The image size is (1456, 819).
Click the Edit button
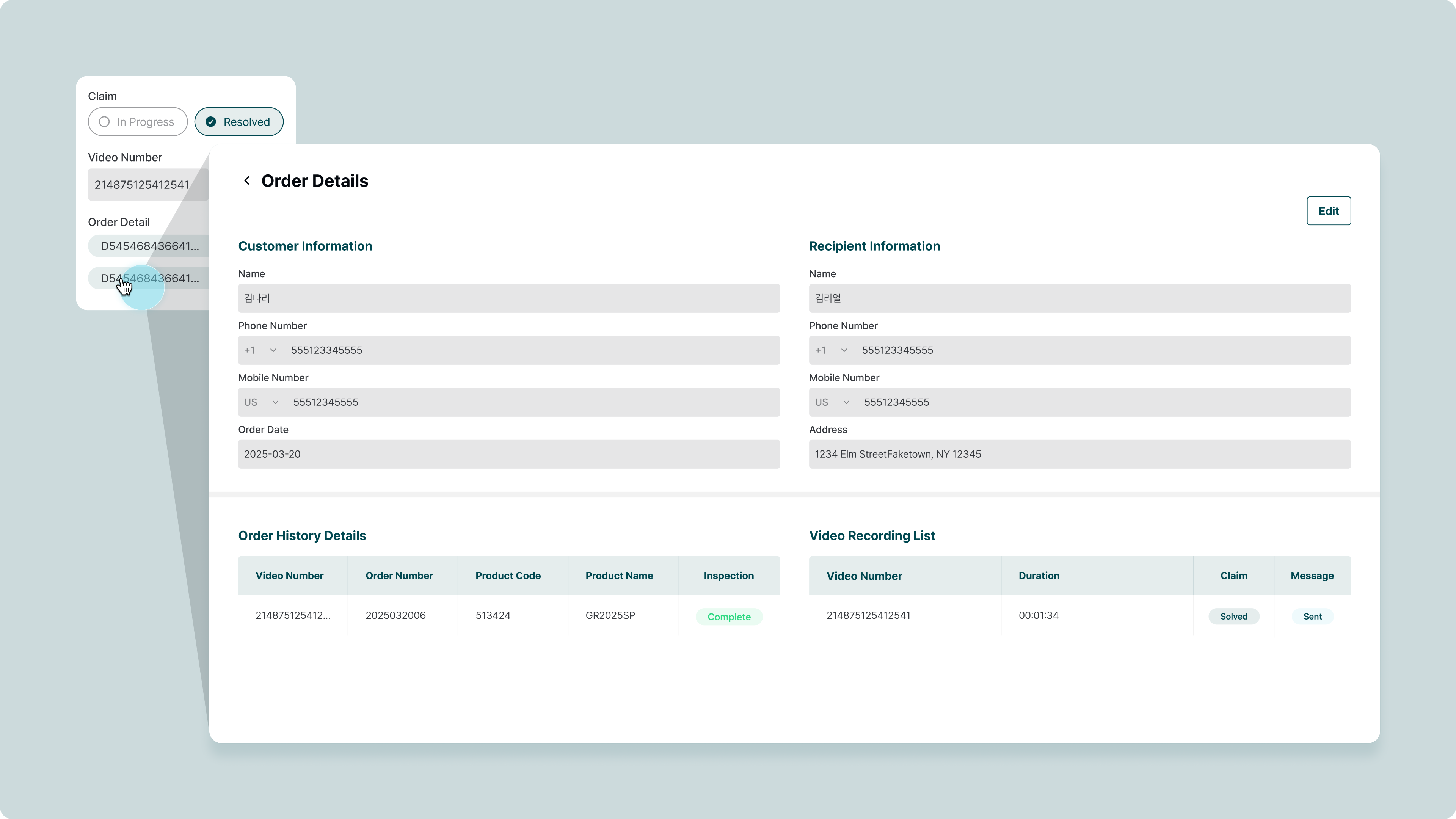click(1328, 211)
